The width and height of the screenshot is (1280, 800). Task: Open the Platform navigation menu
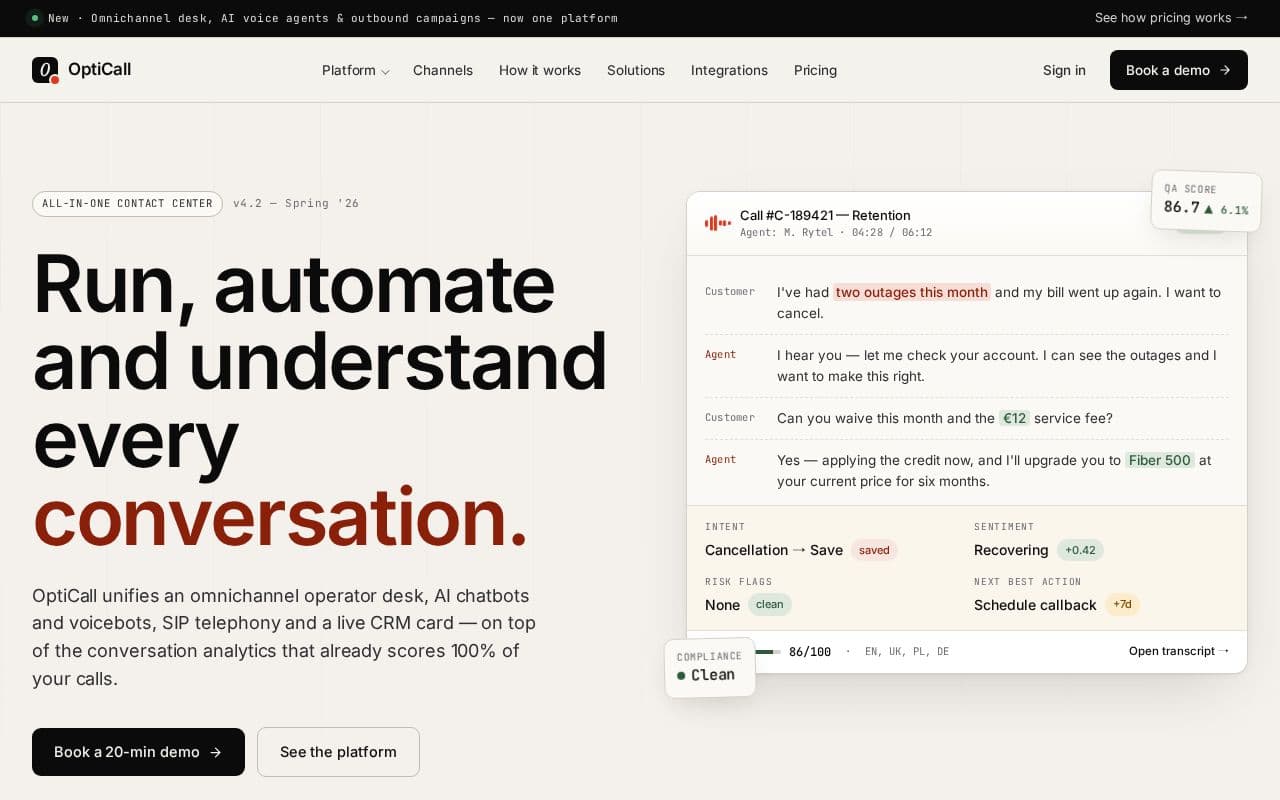355,70
